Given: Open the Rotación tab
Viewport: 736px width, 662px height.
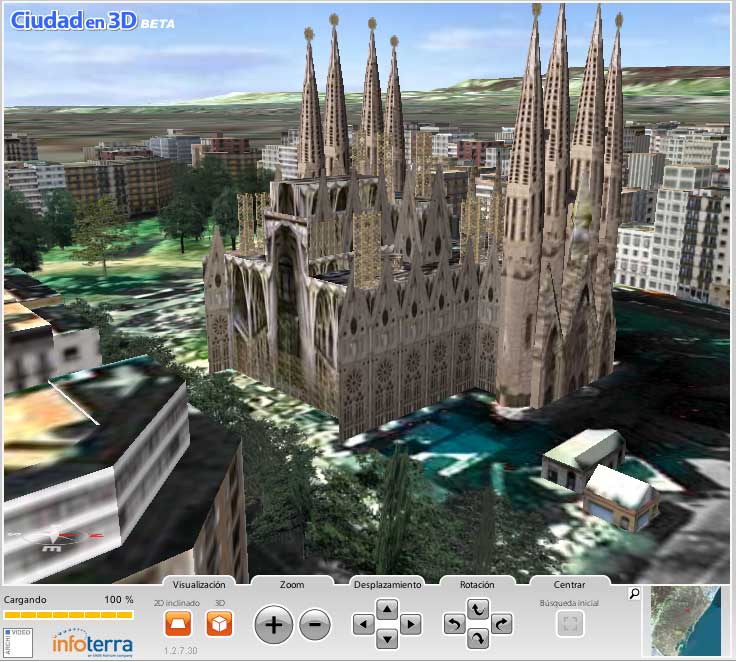Looking at the screenshot, I should coord(477,585).
